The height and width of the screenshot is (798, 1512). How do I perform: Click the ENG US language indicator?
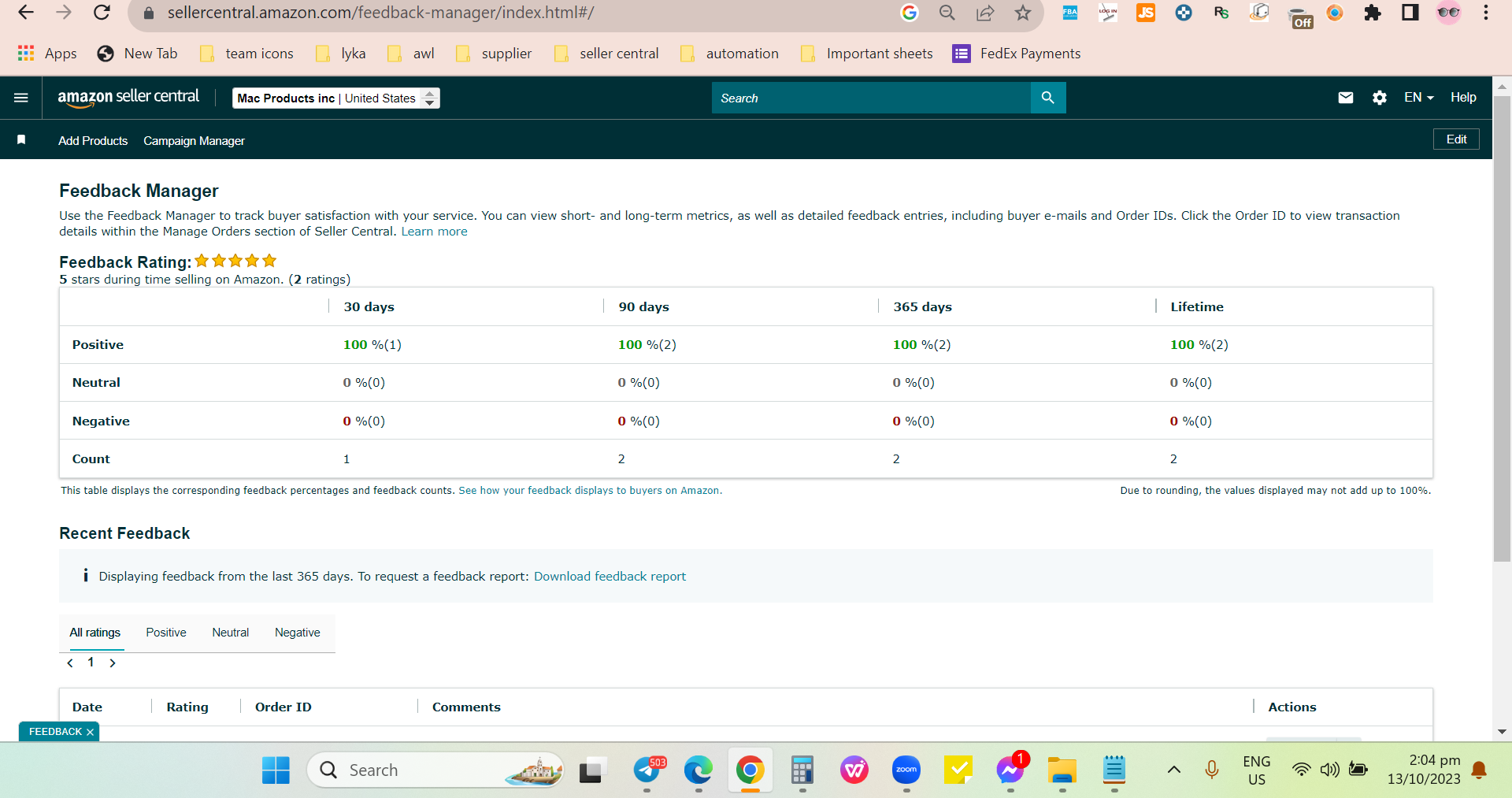click(x=1257, y=770)
